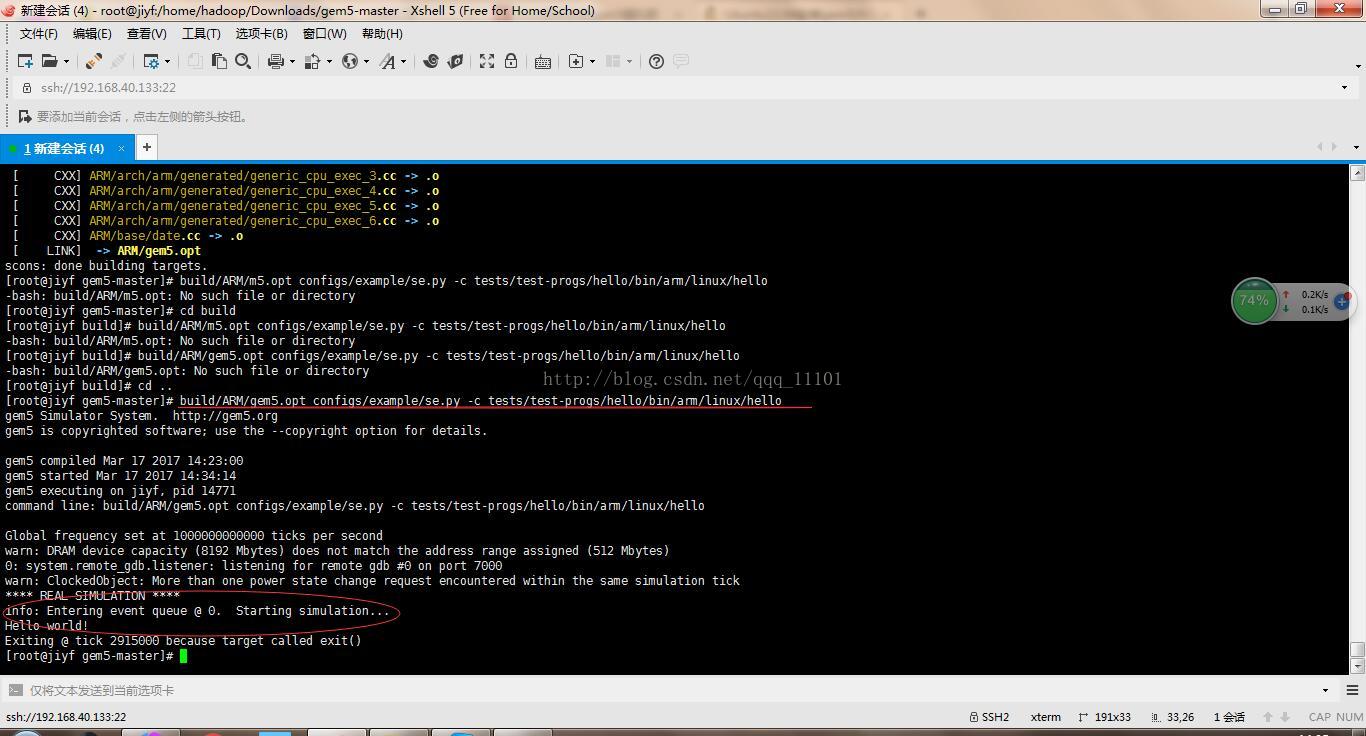
Task: Open session Properties gear icon
Action: (151, 61)
